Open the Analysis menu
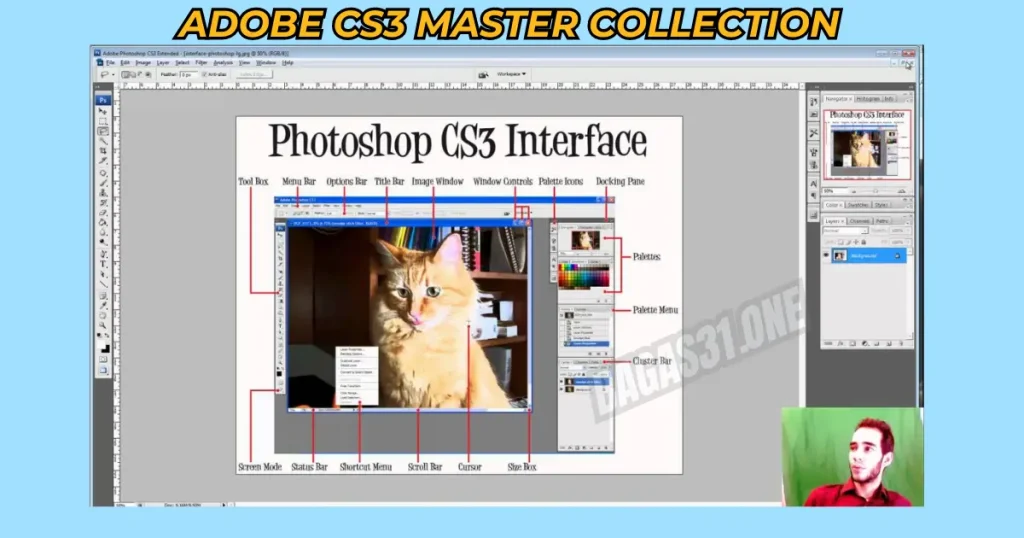 tap(223, 63)
